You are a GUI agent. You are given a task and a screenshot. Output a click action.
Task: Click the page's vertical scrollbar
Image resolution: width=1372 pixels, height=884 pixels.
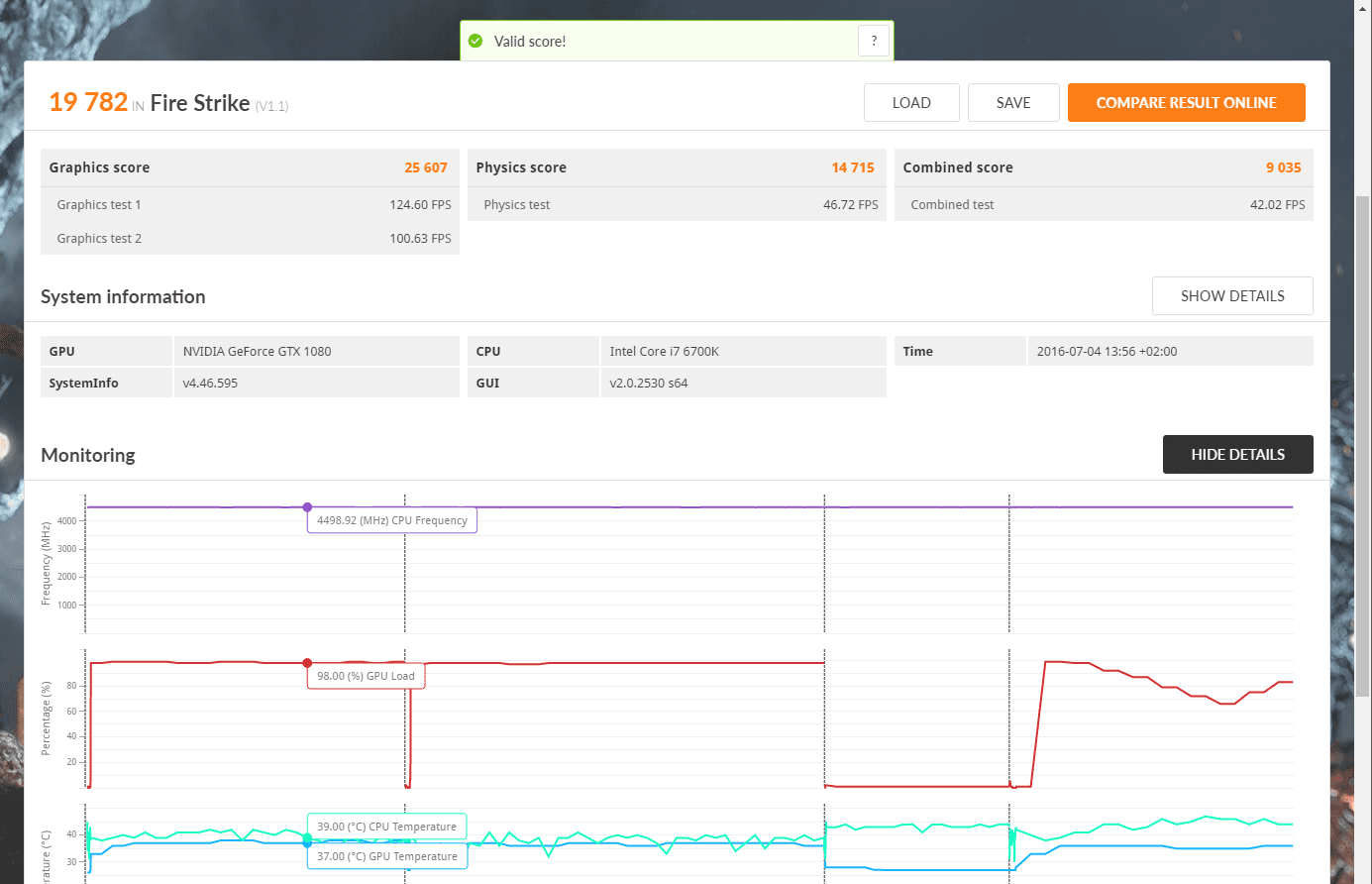pyautogui.click(x=1363, y=446)
